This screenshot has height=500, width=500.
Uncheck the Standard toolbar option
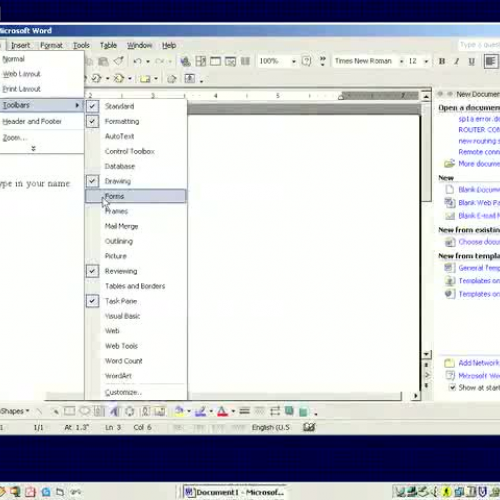(x=92, y=106)
